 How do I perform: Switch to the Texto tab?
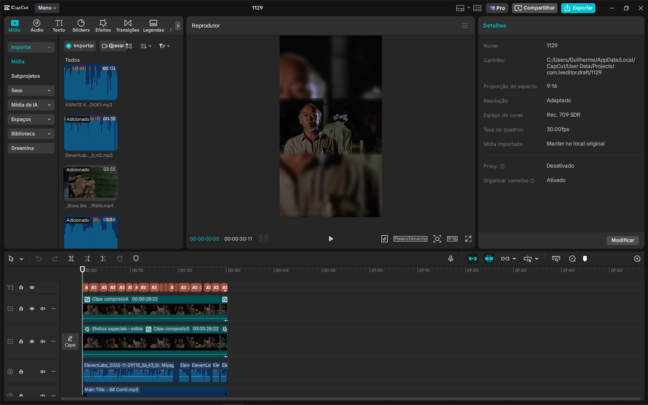tap(59, 25)
